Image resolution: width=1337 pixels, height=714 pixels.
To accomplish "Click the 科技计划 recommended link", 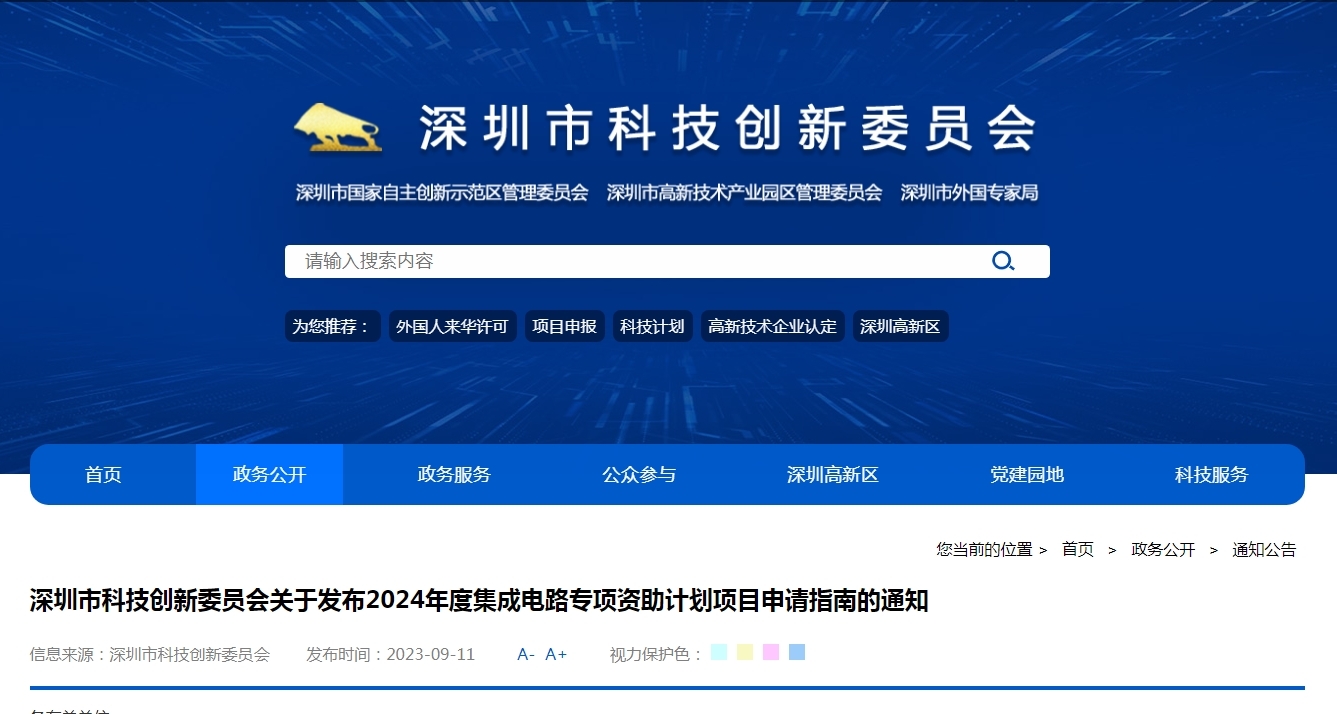I will [x=652, y=326].
